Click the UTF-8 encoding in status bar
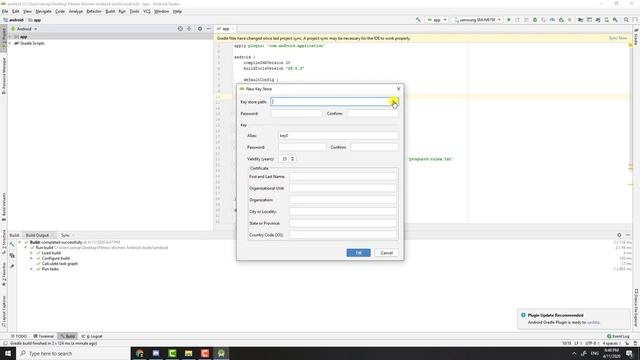The image size is (640, 360). [x=591, y=343]
